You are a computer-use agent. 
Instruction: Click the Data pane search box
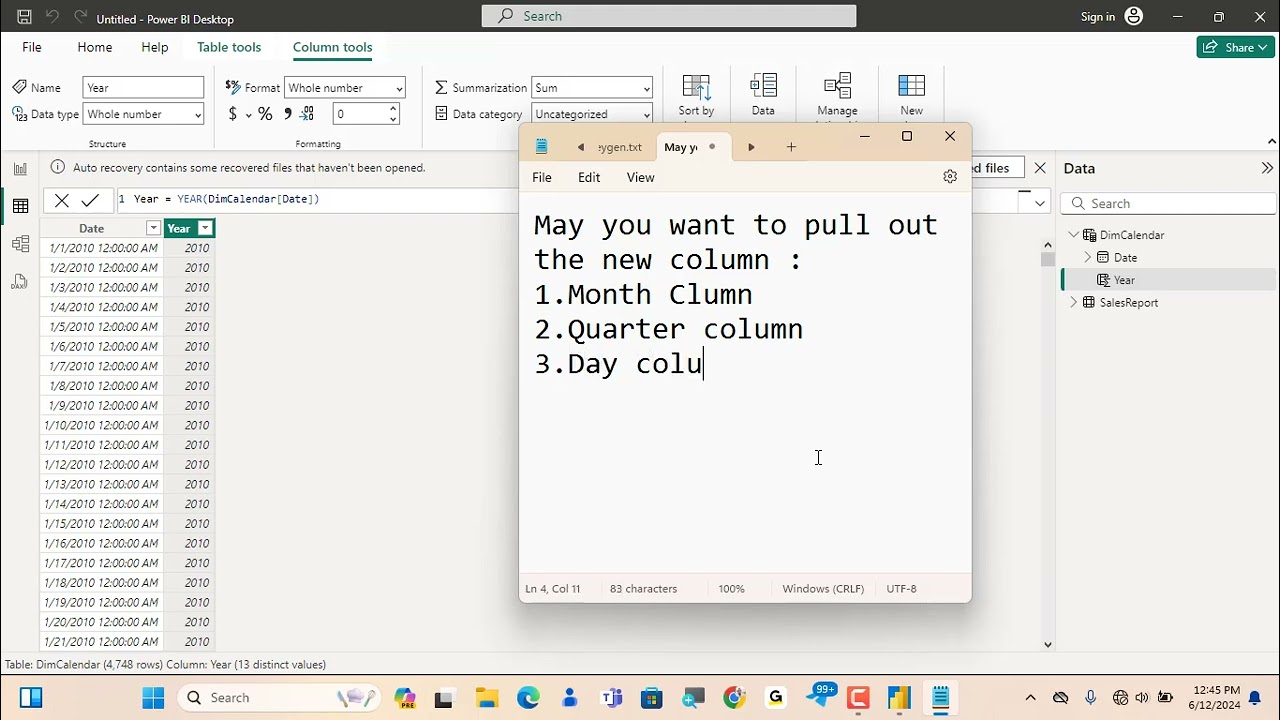[1166, 203]
